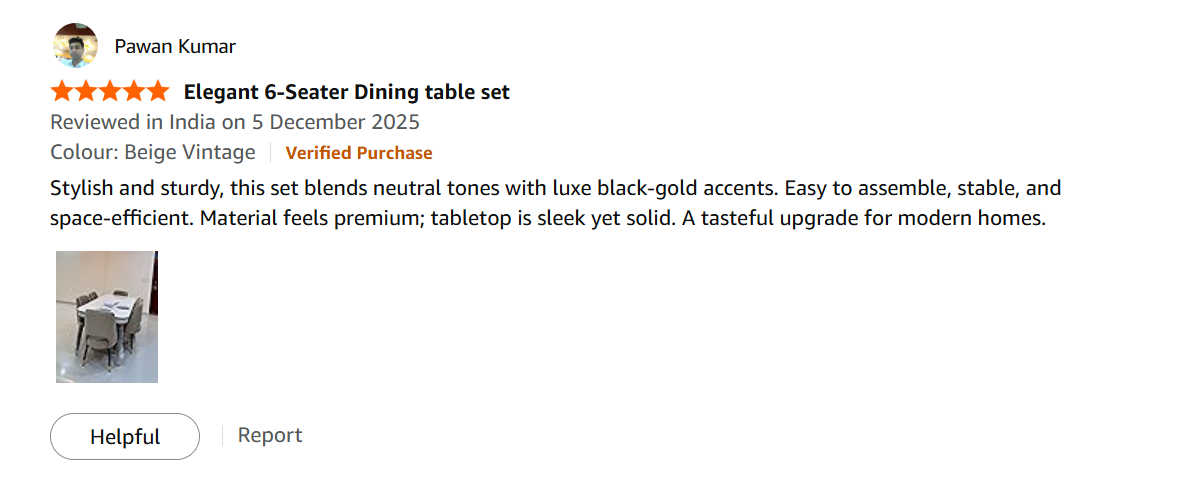1193x483 pixels.
Task: Click the fourth rating star
Action: (134, 92)
